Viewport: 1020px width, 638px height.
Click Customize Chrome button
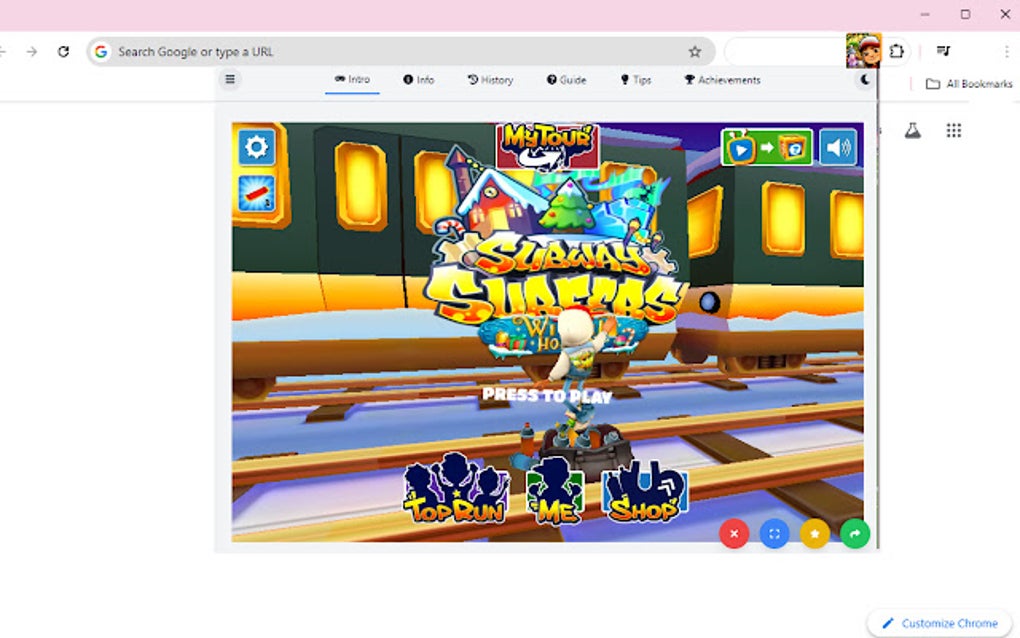coord(939,623)
